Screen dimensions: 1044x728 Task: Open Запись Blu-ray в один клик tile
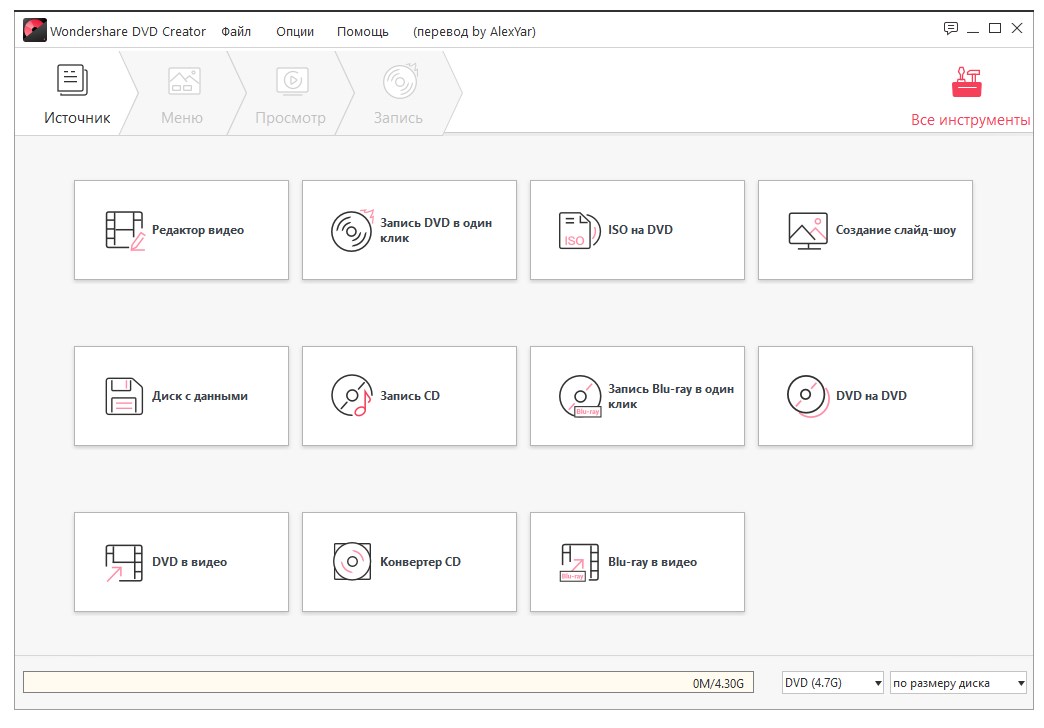(637, 396)
